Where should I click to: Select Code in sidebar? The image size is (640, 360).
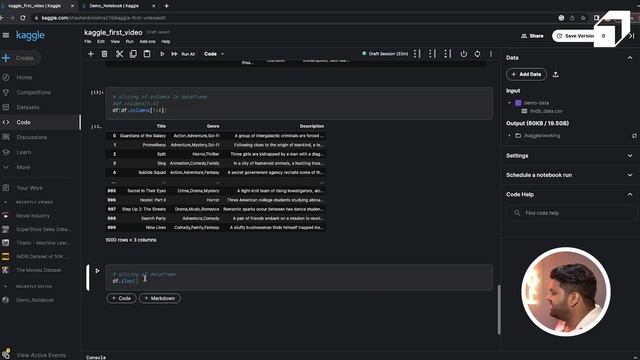23,122
